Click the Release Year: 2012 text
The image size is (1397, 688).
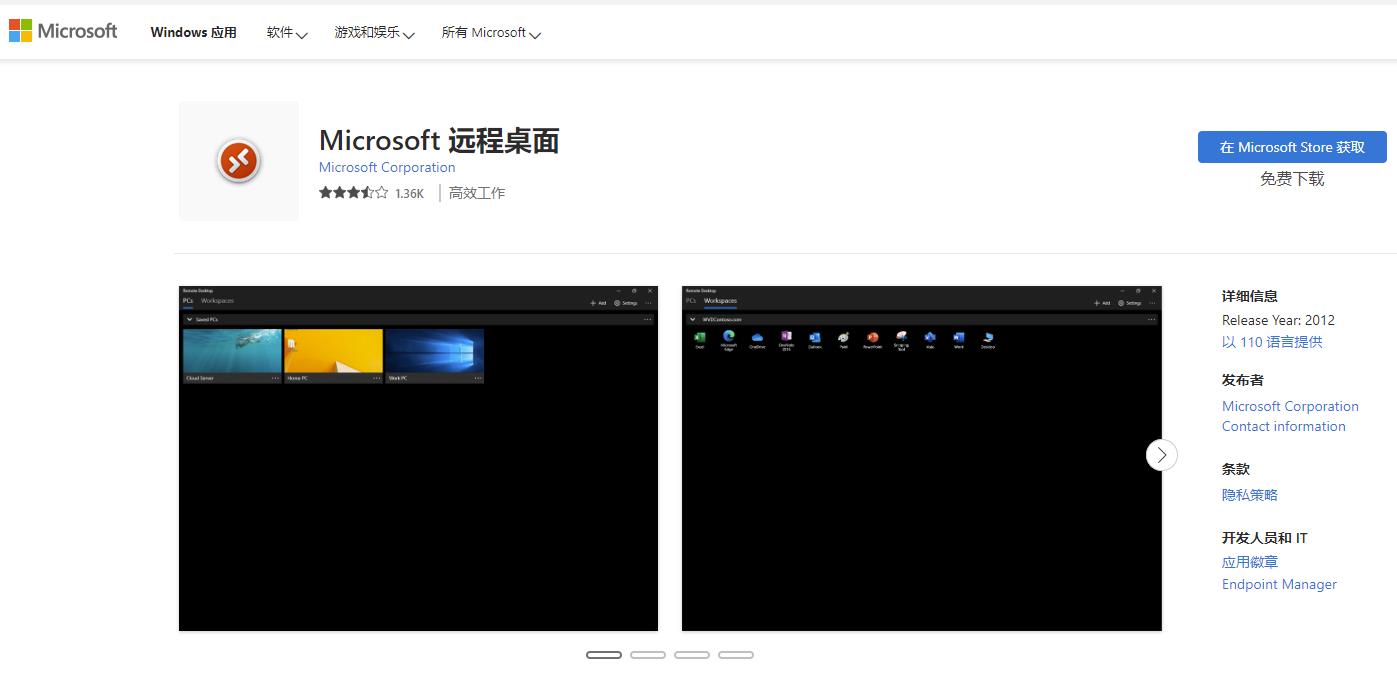point(1278,320)
